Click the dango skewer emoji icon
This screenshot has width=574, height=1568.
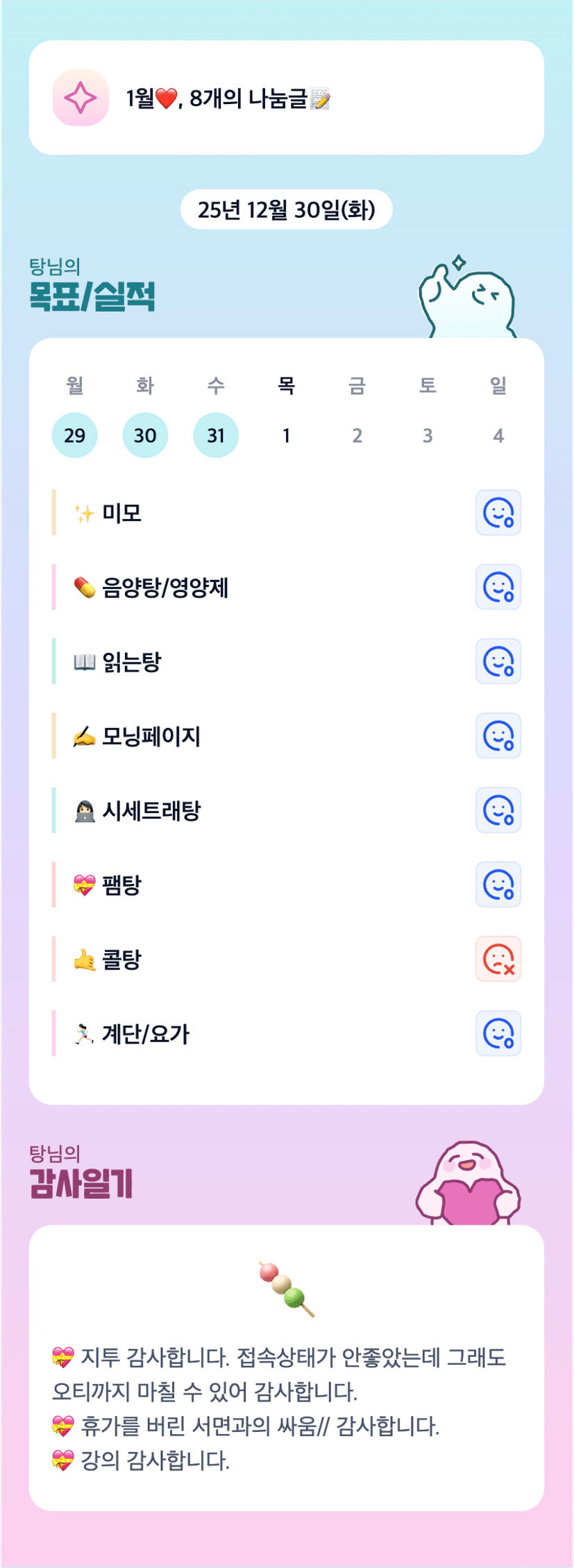(287, 1289)
